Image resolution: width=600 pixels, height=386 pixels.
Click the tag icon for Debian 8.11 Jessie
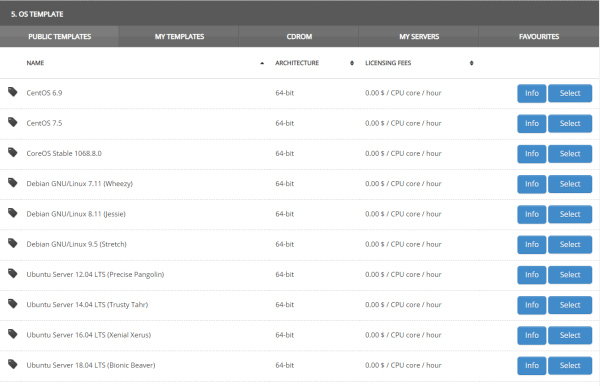tap(13, 213)
